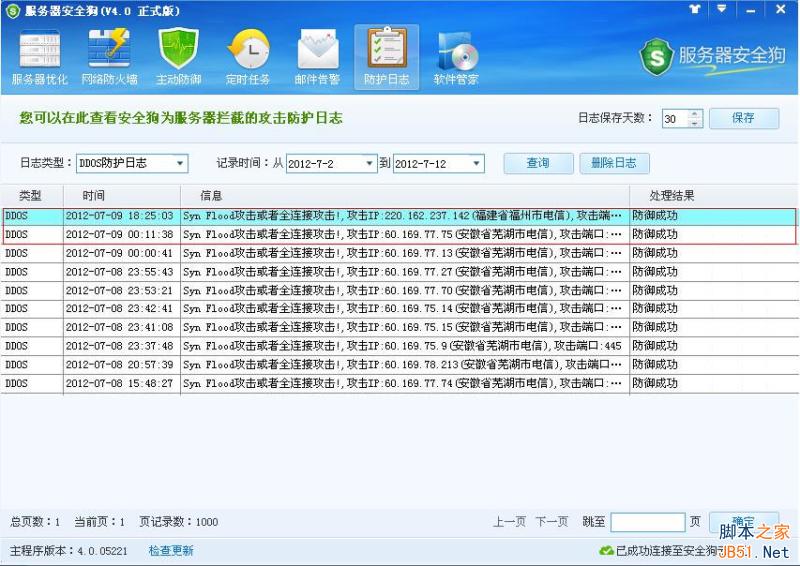The height and width of the screenshot is (566, 800).
Task: Open the 网络防火墙 network firewall icon
Action: click(x=109, y=56)
